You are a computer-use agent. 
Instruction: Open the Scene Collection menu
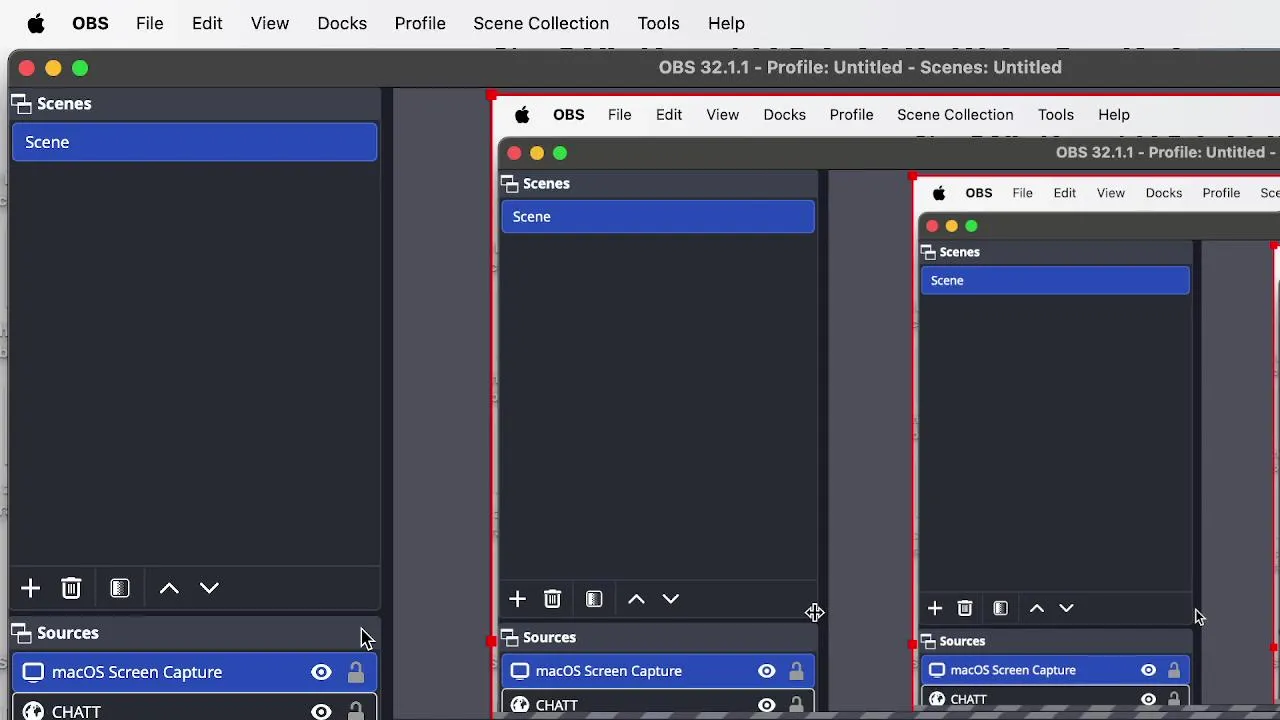tap(541, 23)
